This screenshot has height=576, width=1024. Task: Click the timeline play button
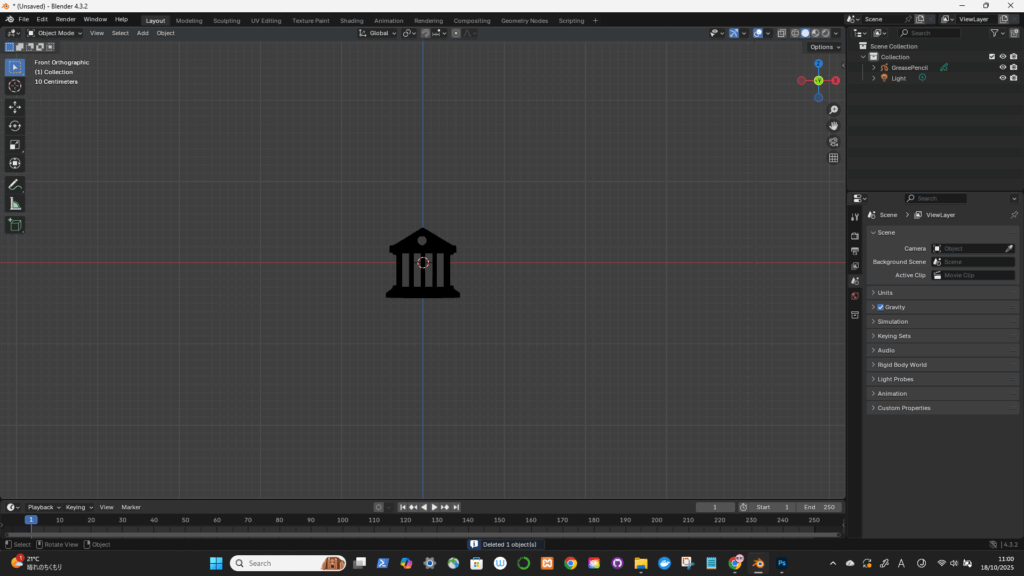pos(434,507)
